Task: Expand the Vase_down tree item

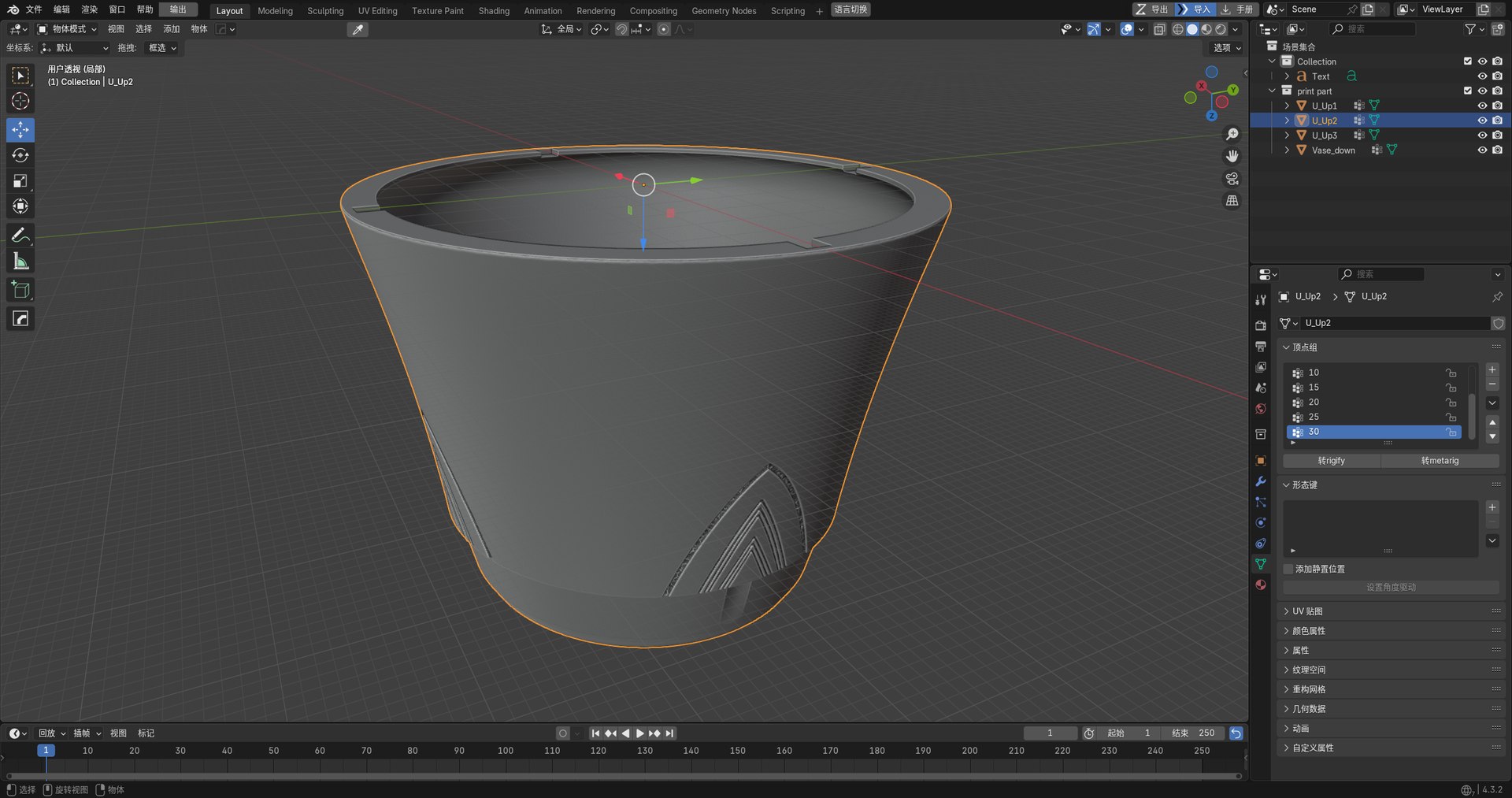Action: [x=1287, y=150]
